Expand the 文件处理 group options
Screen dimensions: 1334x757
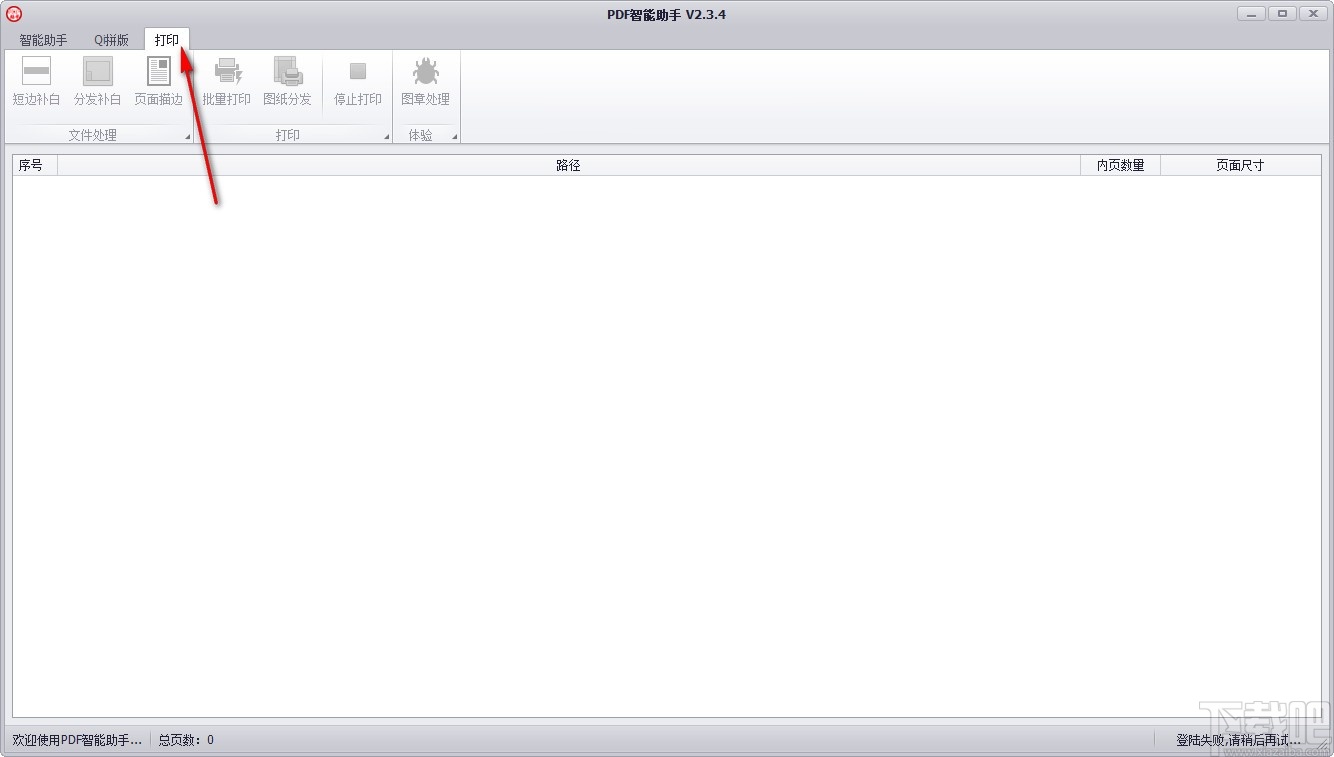(x=187, y=135)
